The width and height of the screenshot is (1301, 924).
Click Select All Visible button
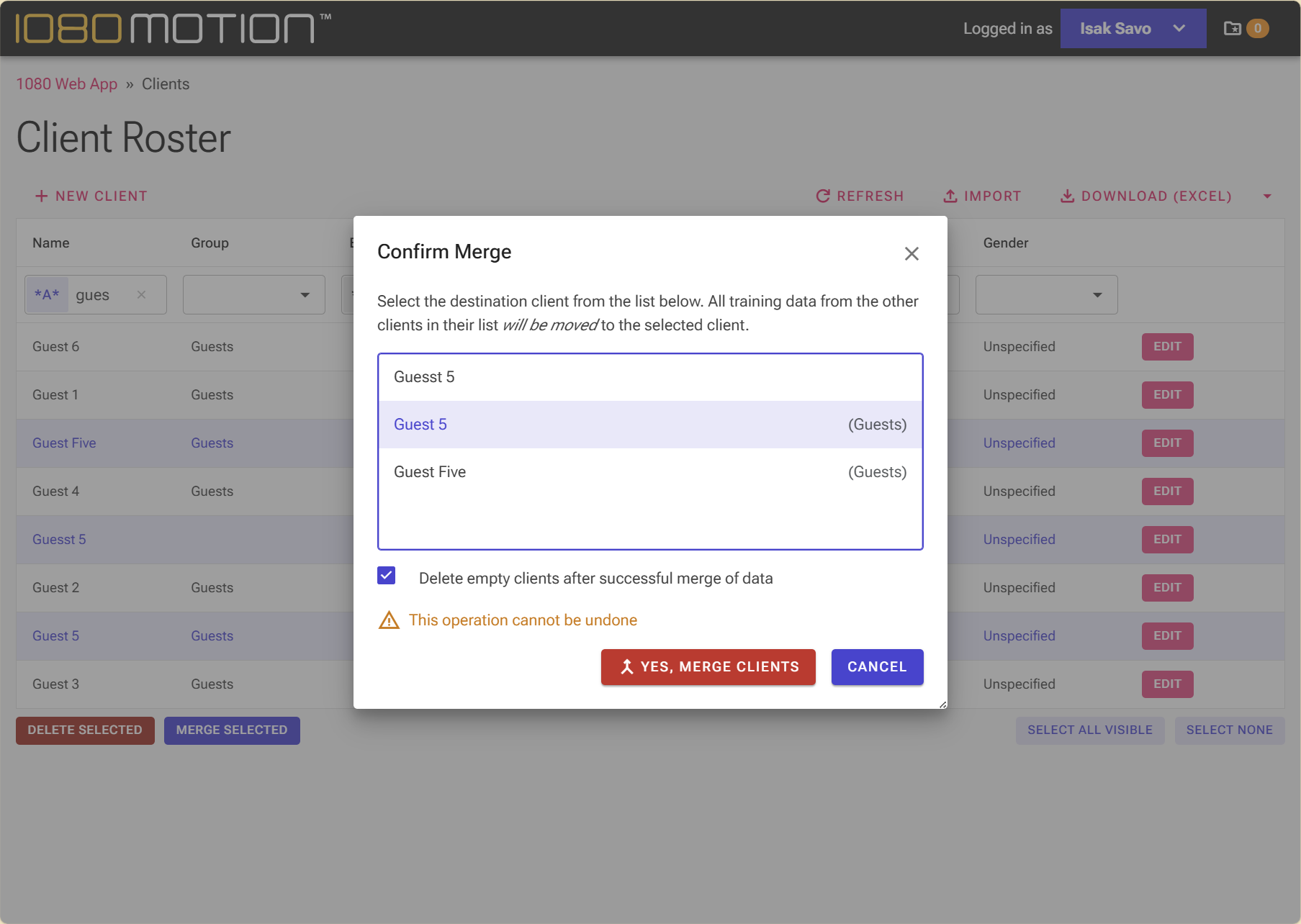(x=1090, y=730)
